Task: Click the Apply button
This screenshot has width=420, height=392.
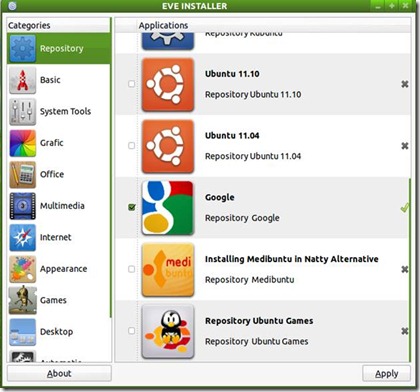Action: [x=386, y=373]
